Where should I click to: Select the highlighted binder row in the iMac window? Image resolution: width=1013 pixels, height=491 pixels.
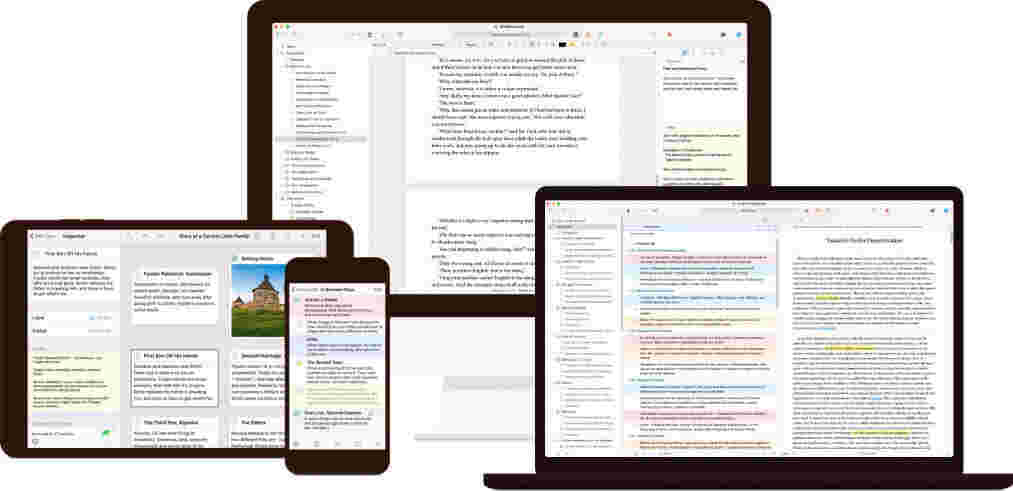pos(321,139)
